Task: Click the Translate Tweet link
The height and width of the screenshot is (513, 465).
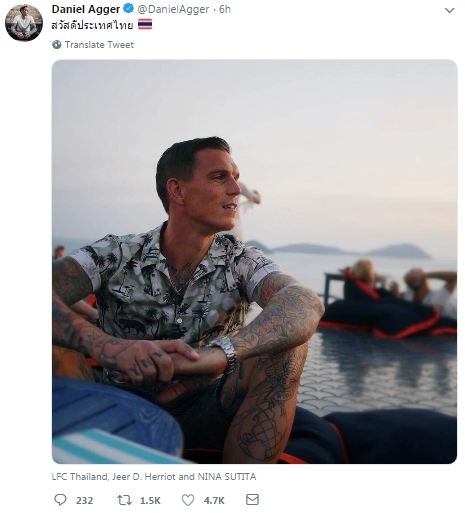Action: 99,45
